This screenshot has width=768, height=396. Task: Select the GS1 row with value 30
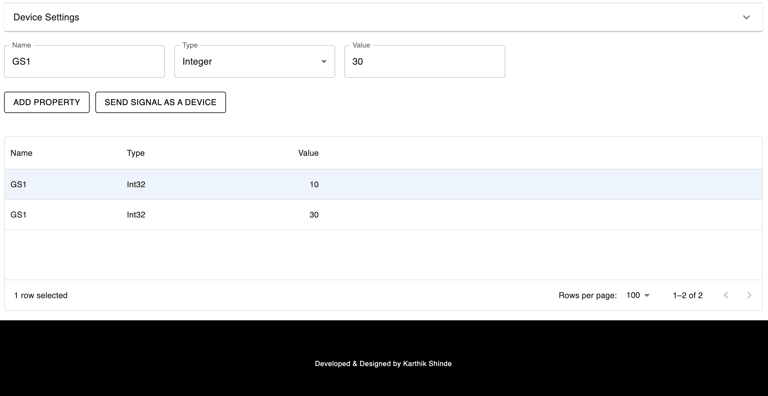(x=384, y=215)
